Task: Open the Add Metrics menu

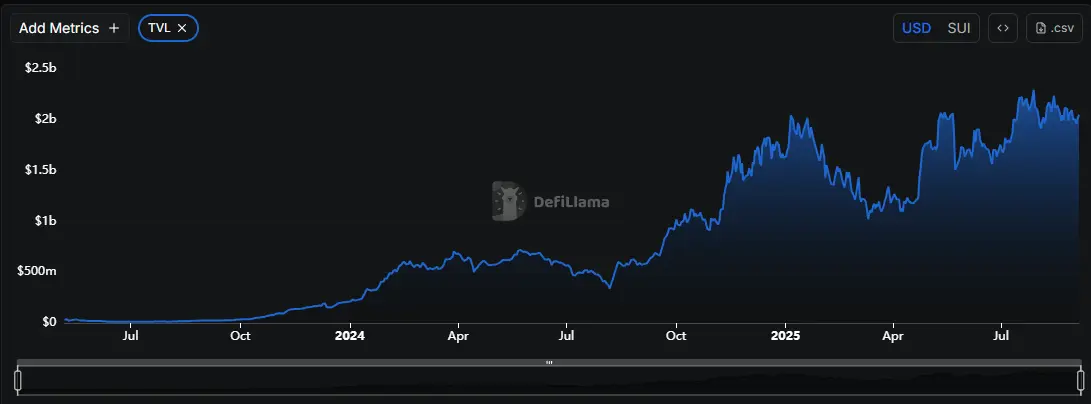Action: 69,28
